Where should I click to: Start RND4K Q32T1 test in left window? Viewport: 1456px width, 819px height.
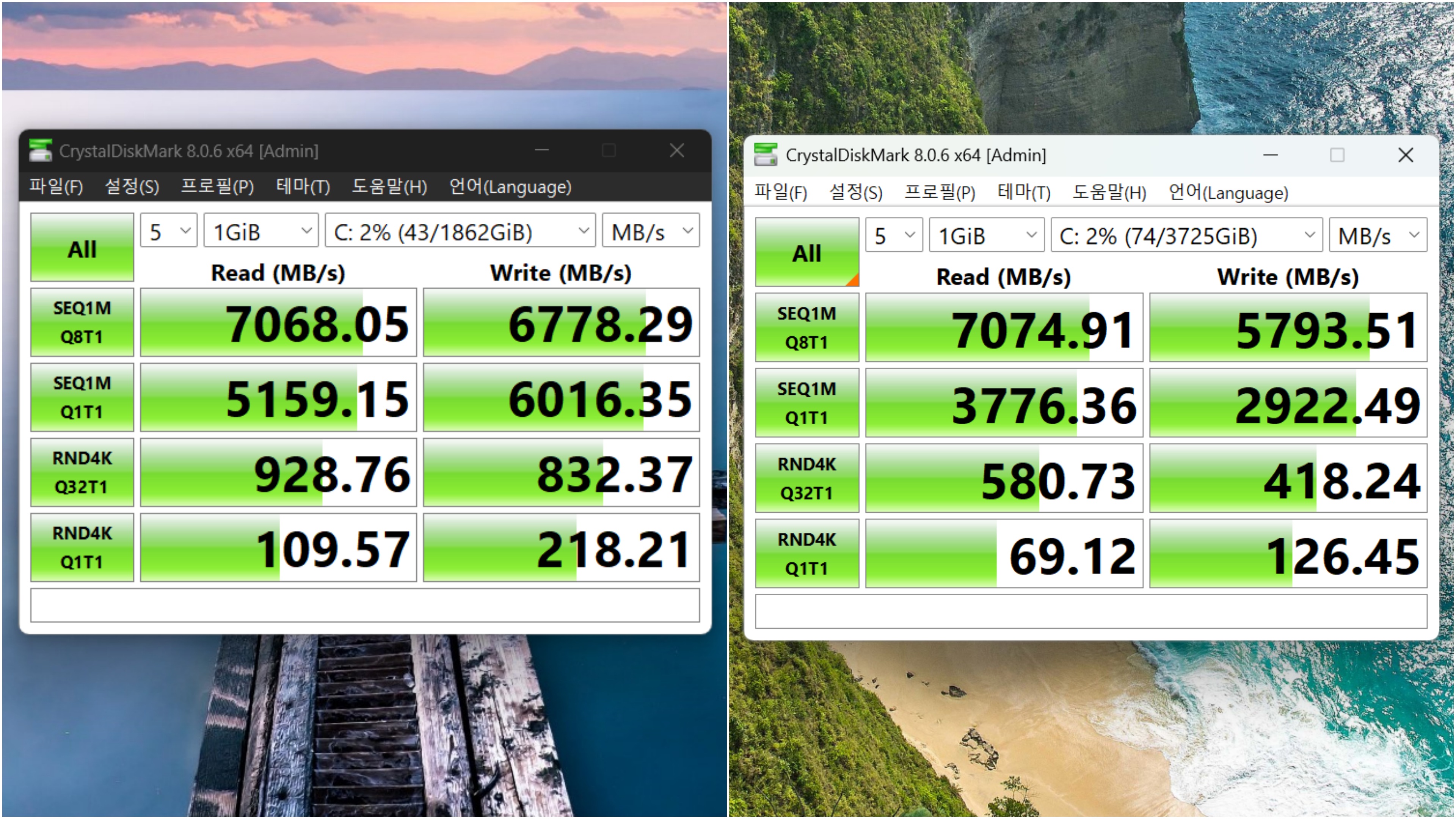tap(82, 472)
